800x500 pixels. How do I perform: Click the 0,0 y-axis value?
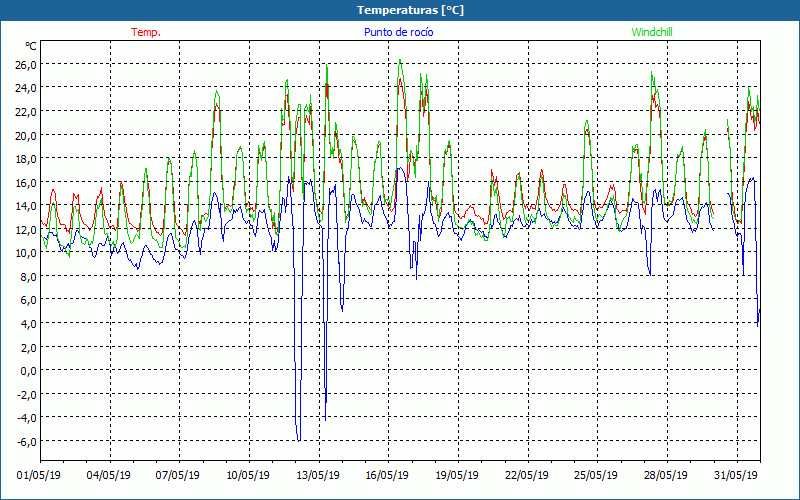coord(29,370)
